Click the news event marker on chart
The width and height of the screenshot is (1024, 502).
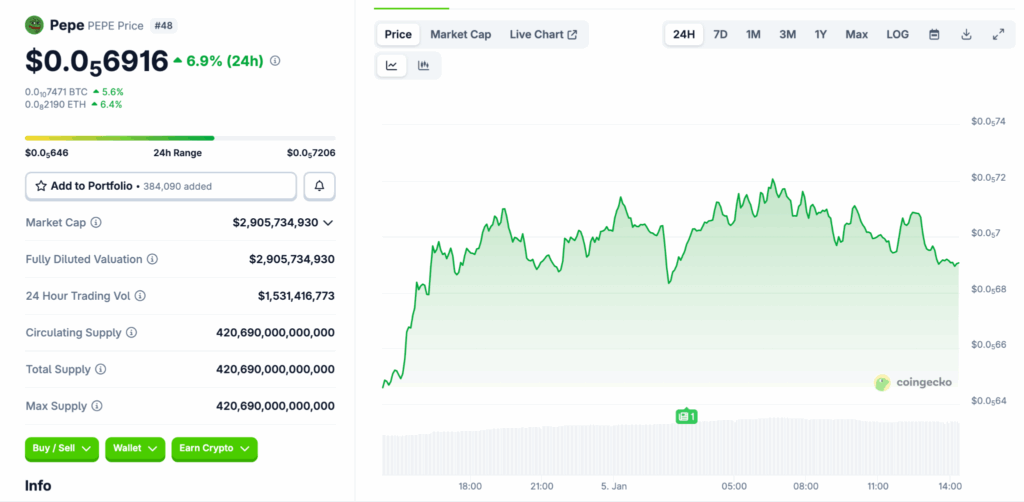tap(686, 416)
